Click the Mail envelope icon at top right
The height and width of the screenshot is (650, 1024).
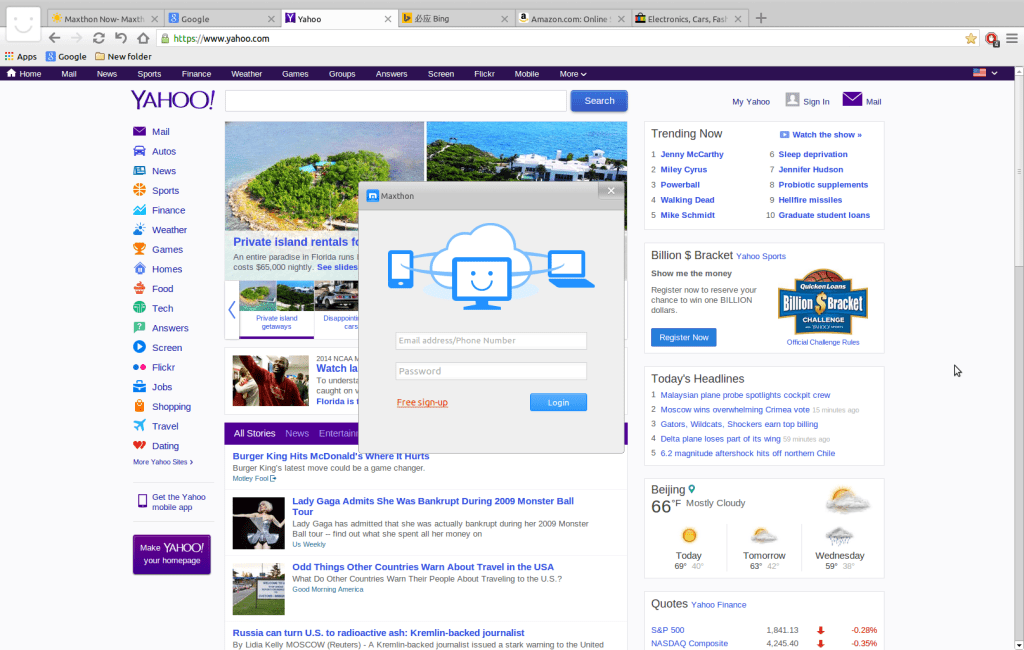pos(852,100)
